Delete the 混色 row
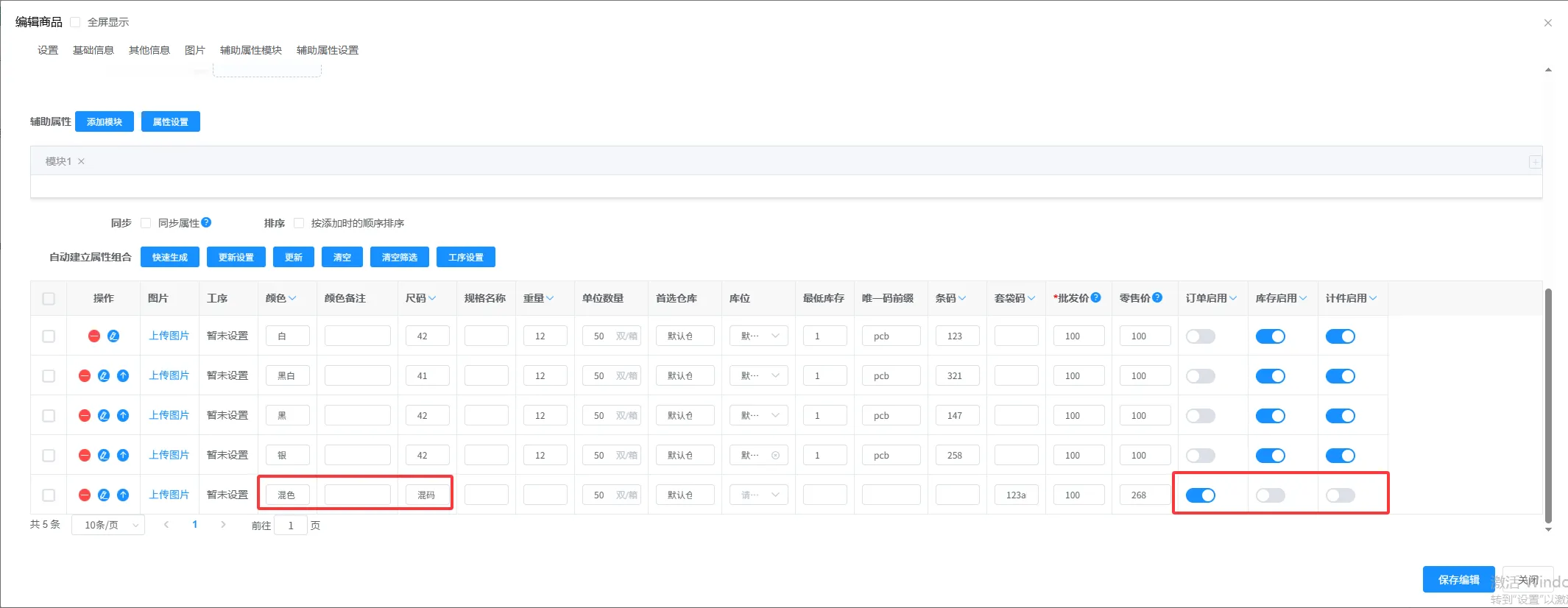 85,495
